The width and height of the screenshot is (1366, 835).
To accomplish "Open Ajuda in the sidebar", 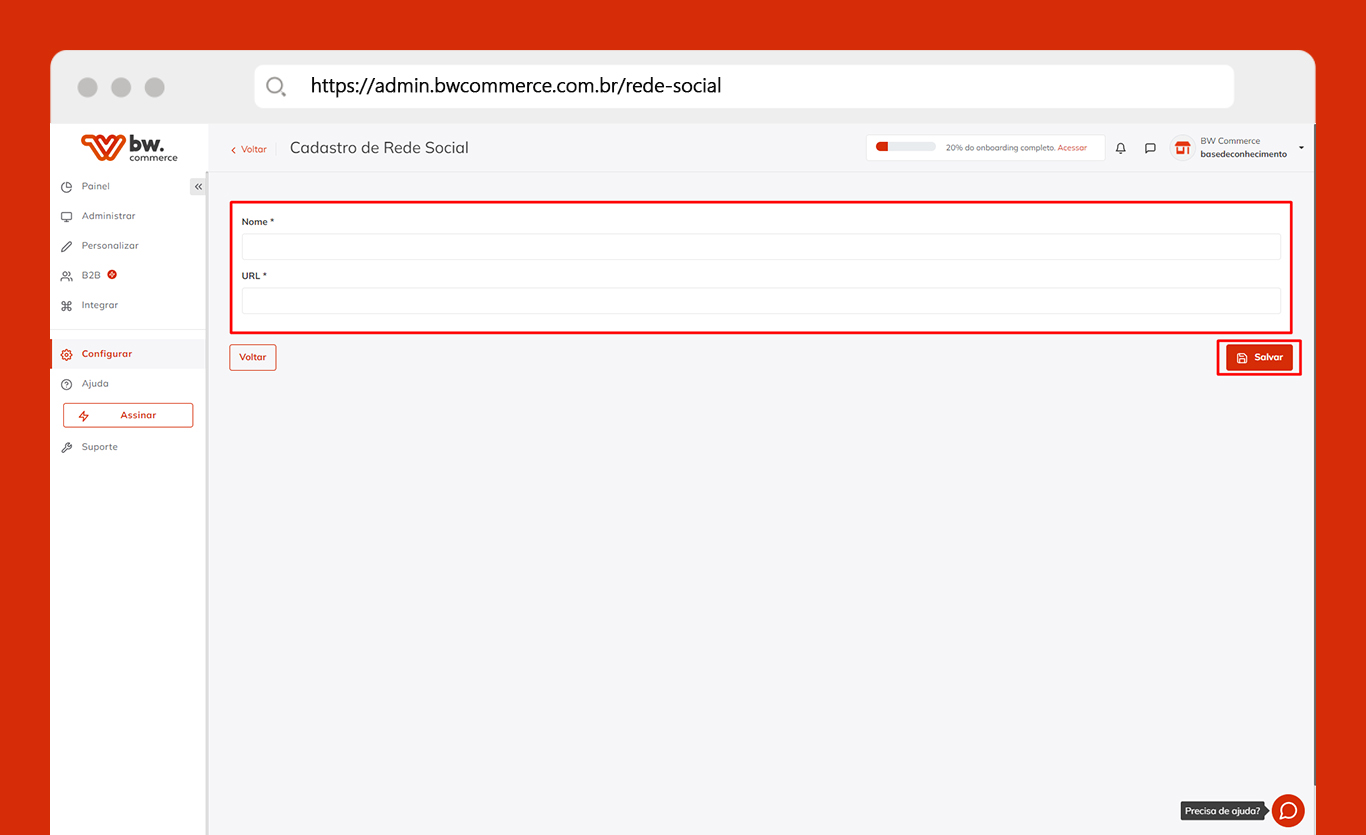I will (x=95, y=384).
